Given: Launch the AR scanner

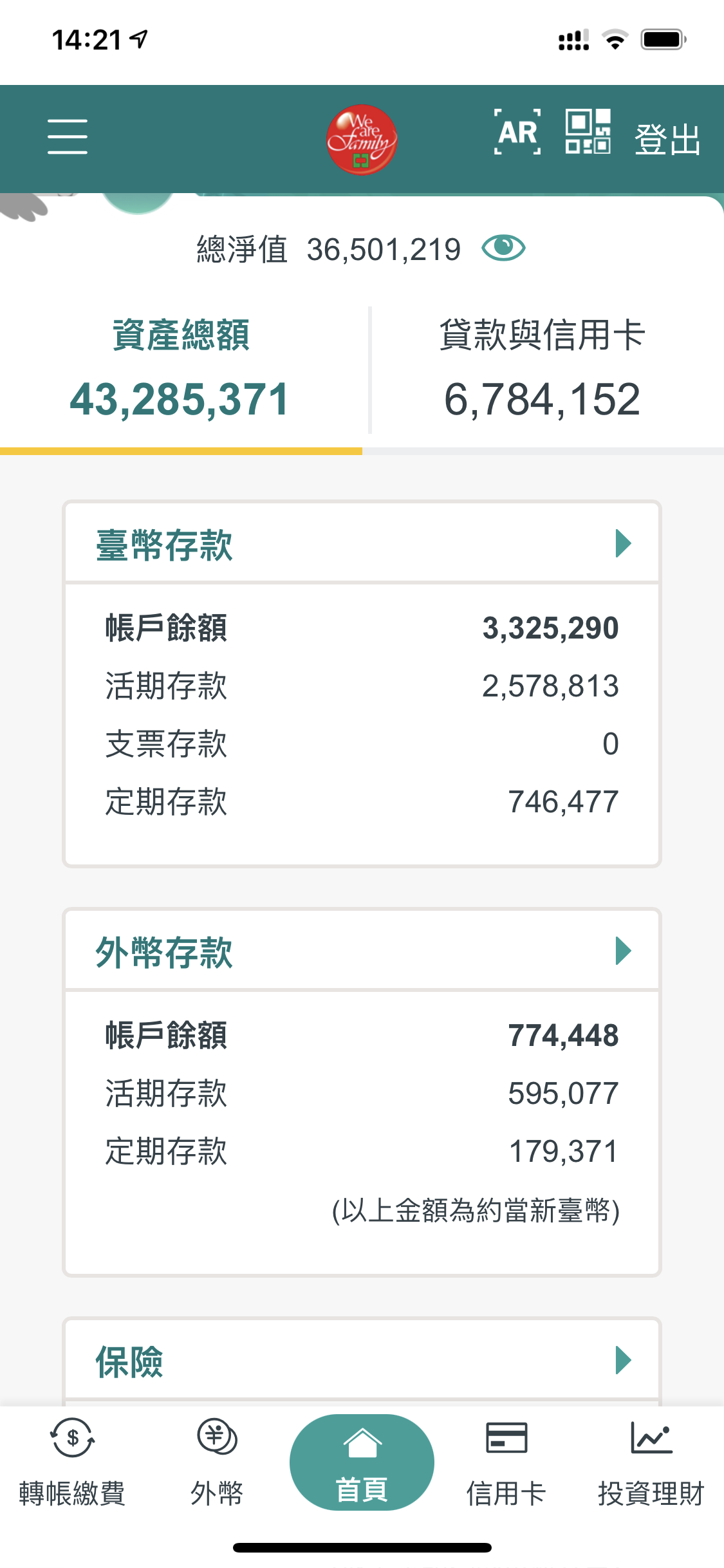Looking at the screenshot, I should click(x=517, y=133).
